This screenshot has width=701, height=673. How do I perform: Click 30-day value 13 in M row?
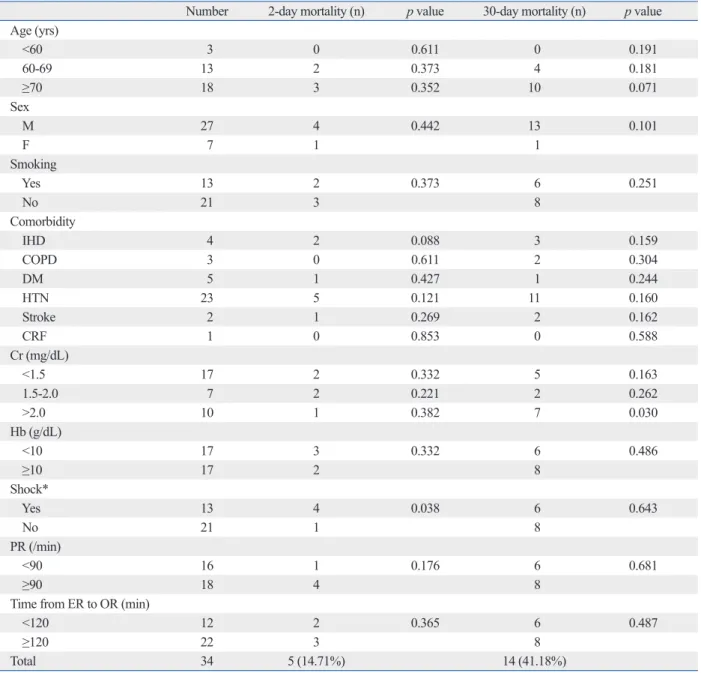535,126
